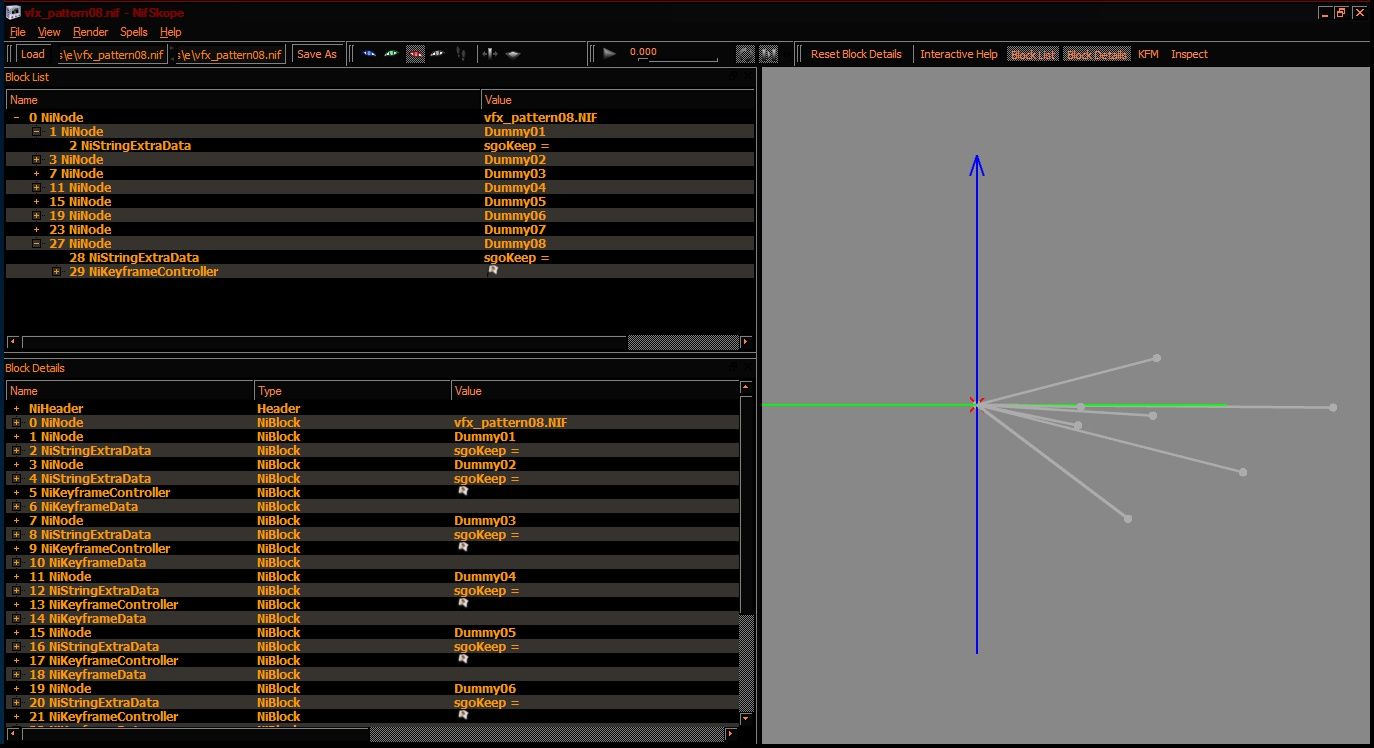Click flag icon of 9 NiKeyframeController row
Viewport: 1374px width, 748px height.
point(463,548)
